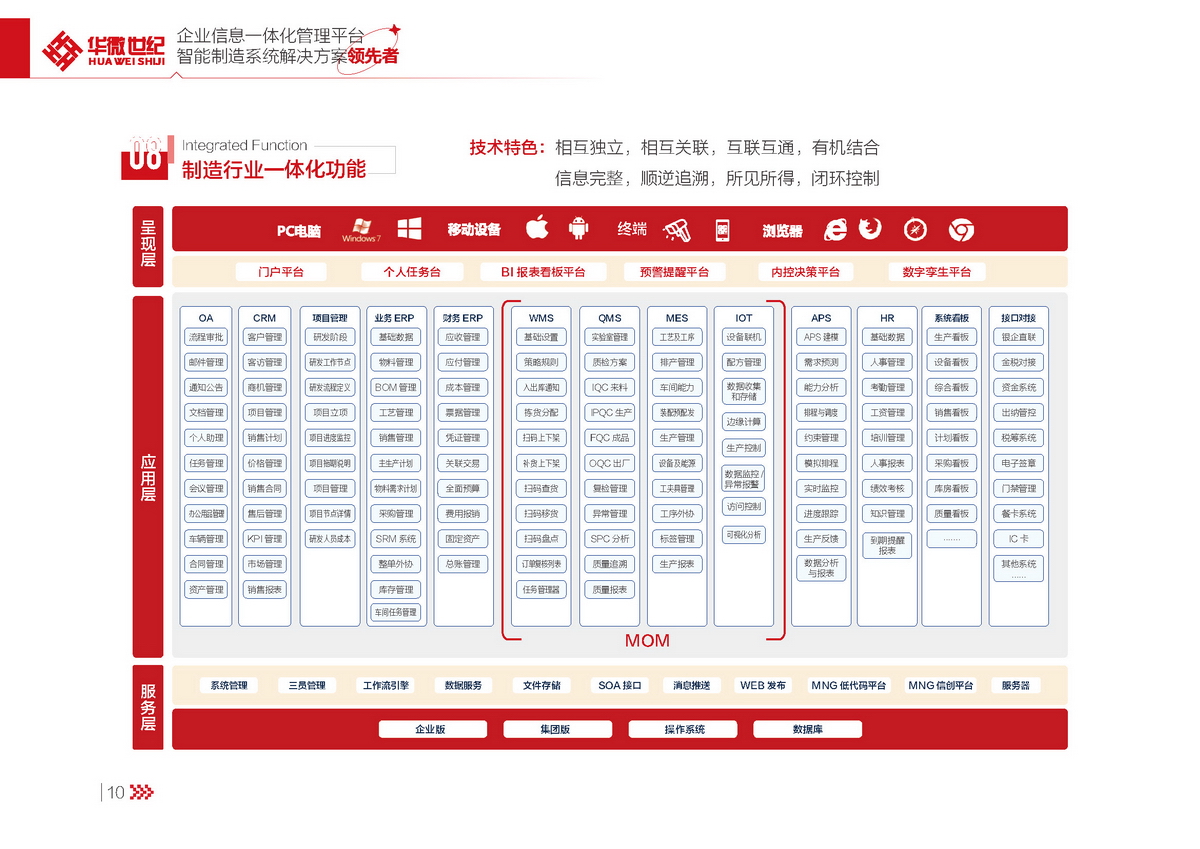
Task: Click the WMS column header
Action: 541,318
